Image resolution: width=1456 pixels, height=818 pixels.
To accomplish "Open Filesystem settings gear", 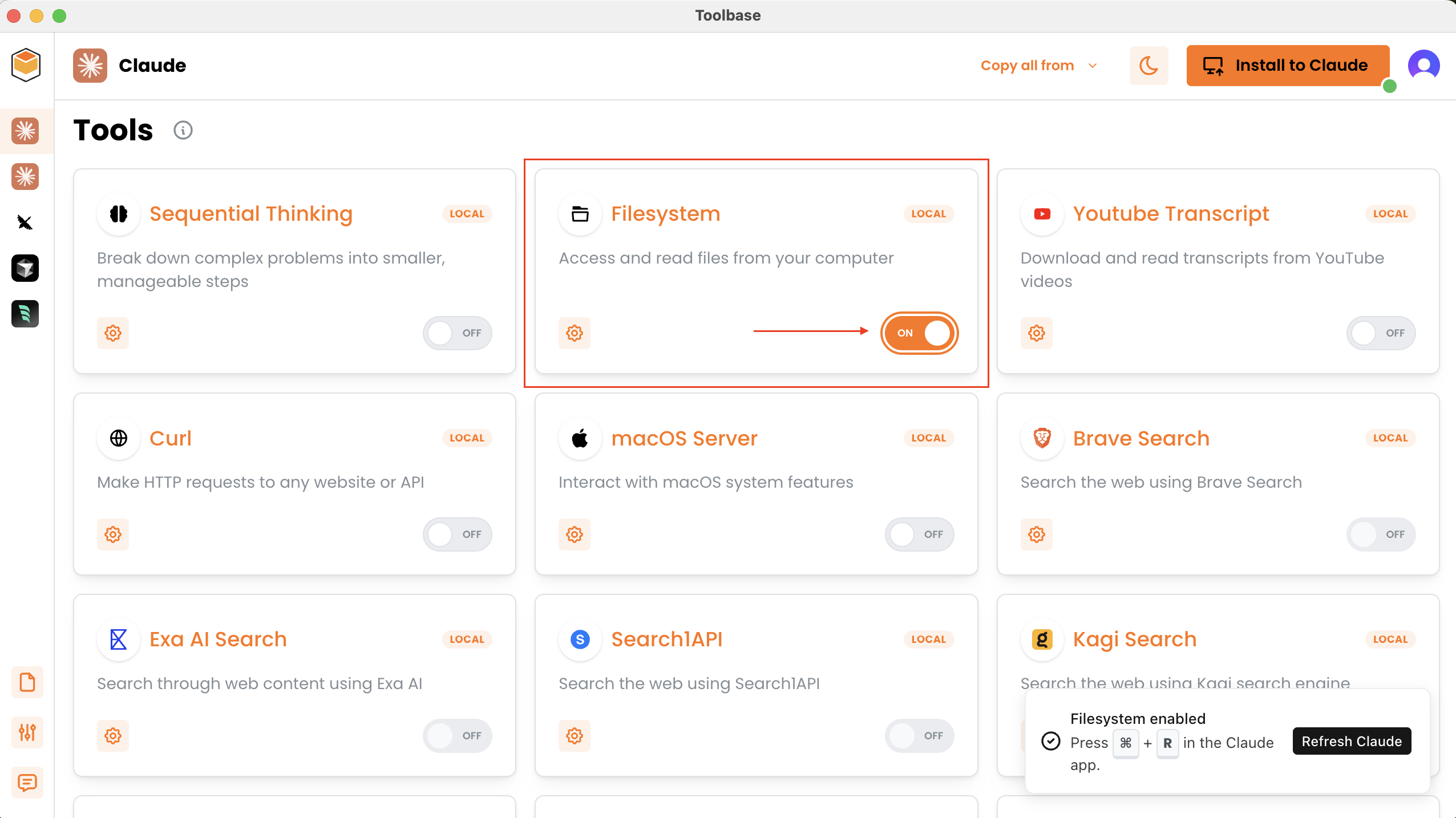I will click(575, 333).
